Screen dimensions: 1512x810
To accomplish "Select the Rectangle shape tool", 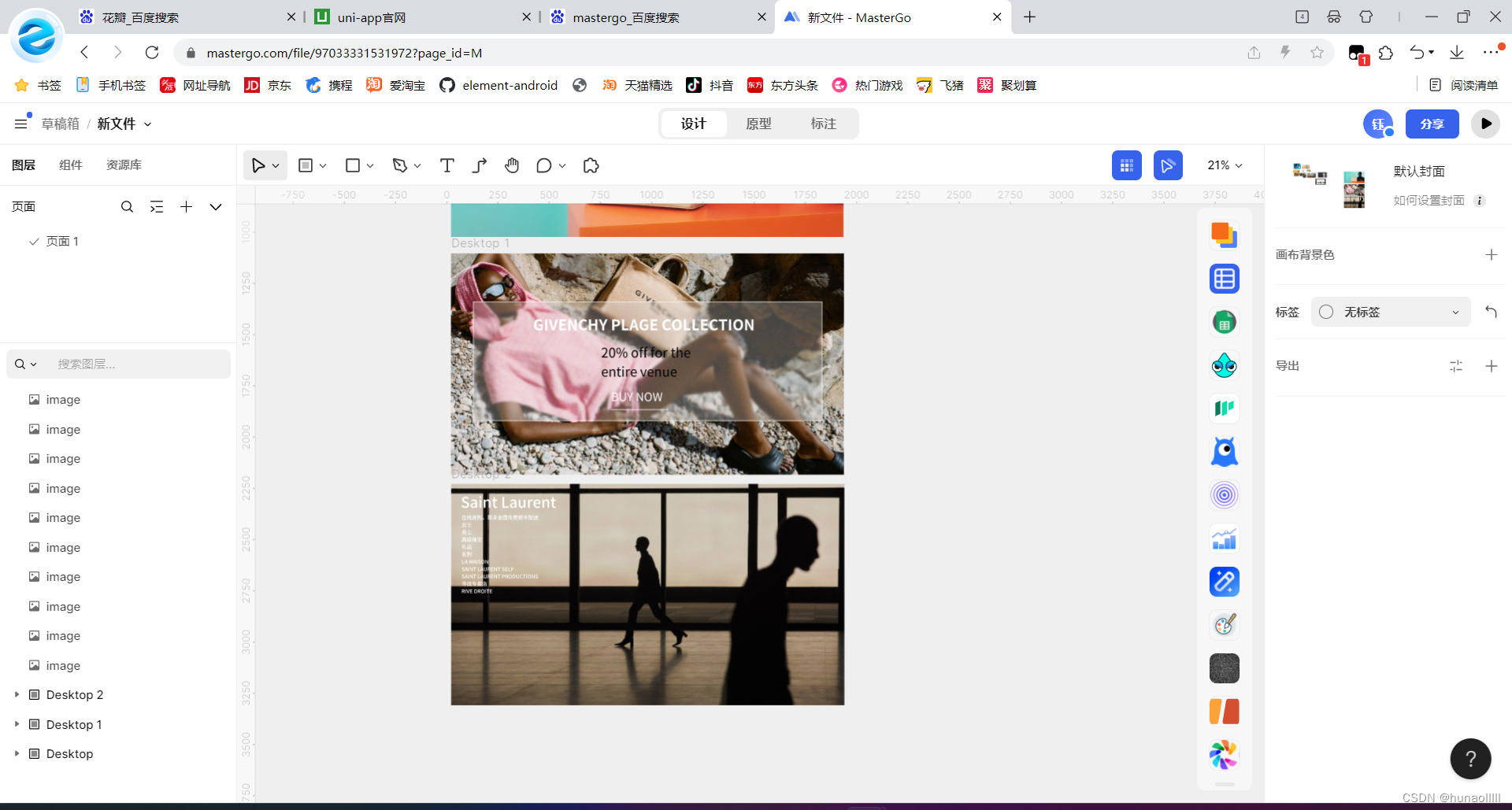I will (x=353, y=165).
